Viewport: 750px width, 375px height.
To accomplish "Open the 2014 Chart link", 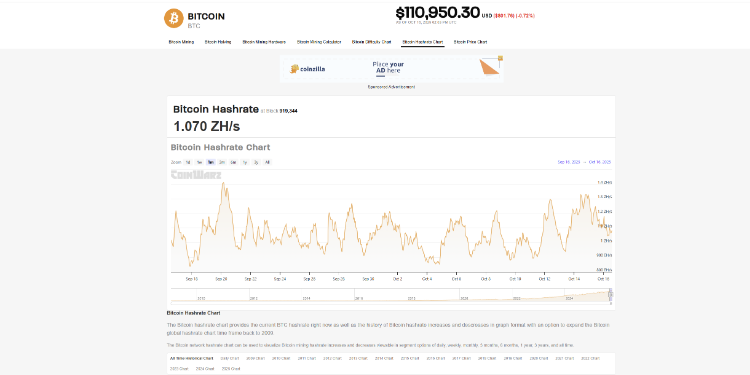I will click(385, 358).
